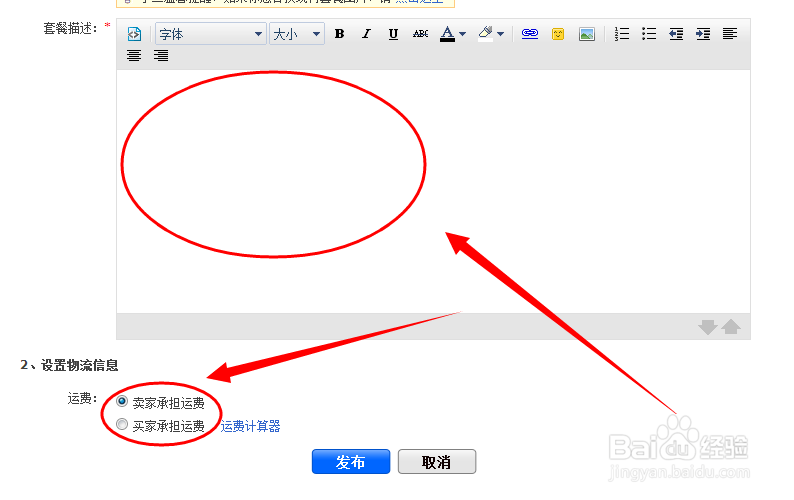Shrink the editor with the up arrow icon

click(731, 327)
